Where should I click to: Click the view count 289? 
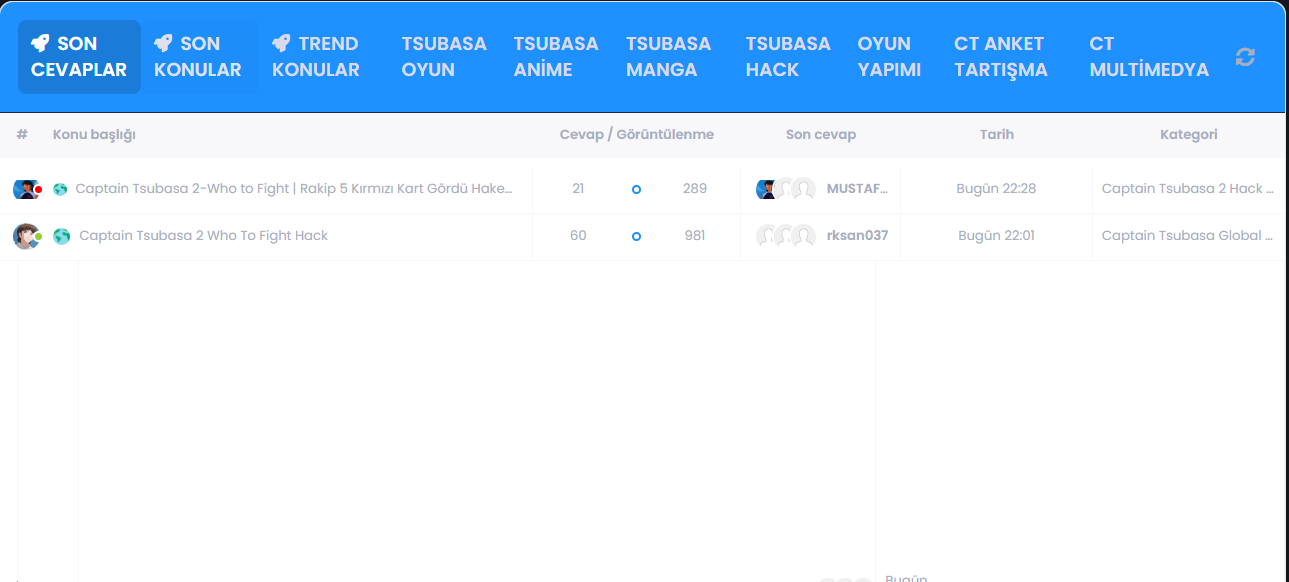tap(694, 188)
